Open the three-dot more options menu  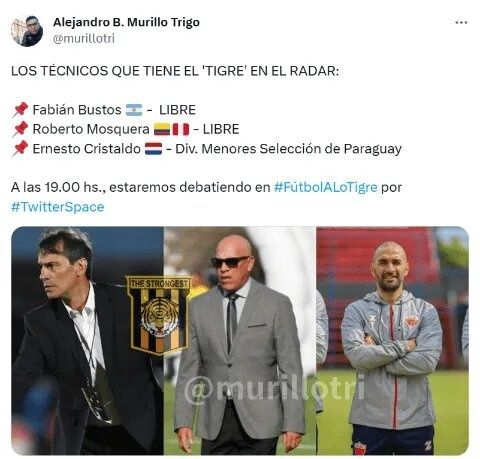(x=461, y=23)
